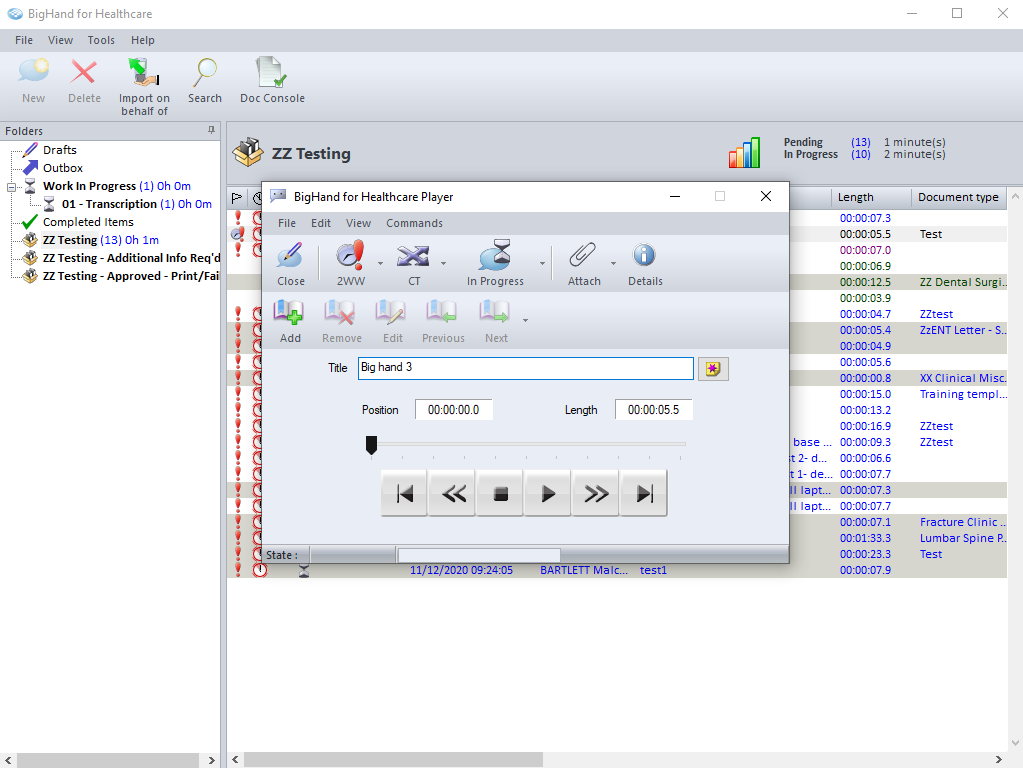Click the Fracture Clinic document type cell
Image resolution: width=1023 pixels, height=768 pixels.
[x=963, y=522]
